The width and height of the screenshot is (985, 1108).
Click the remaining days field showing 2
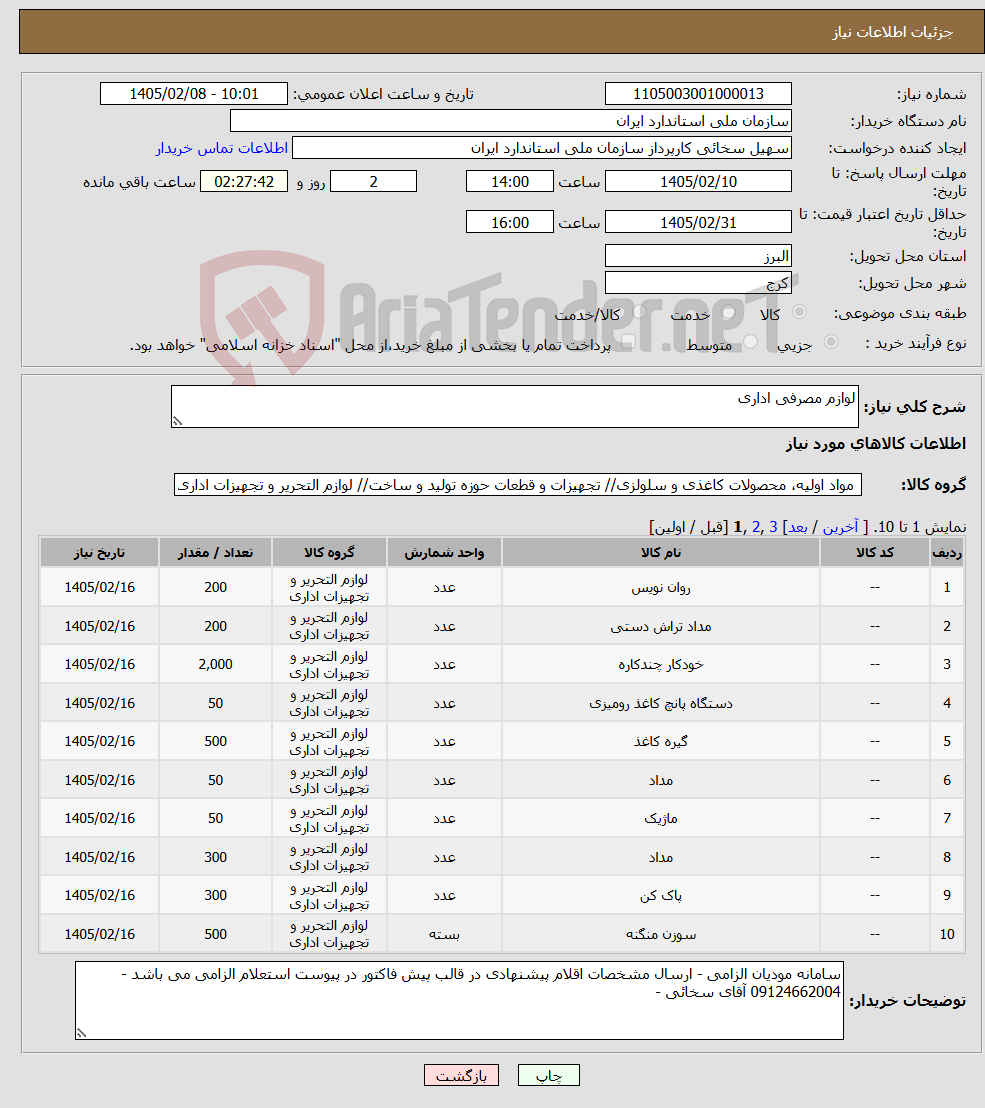374,182
